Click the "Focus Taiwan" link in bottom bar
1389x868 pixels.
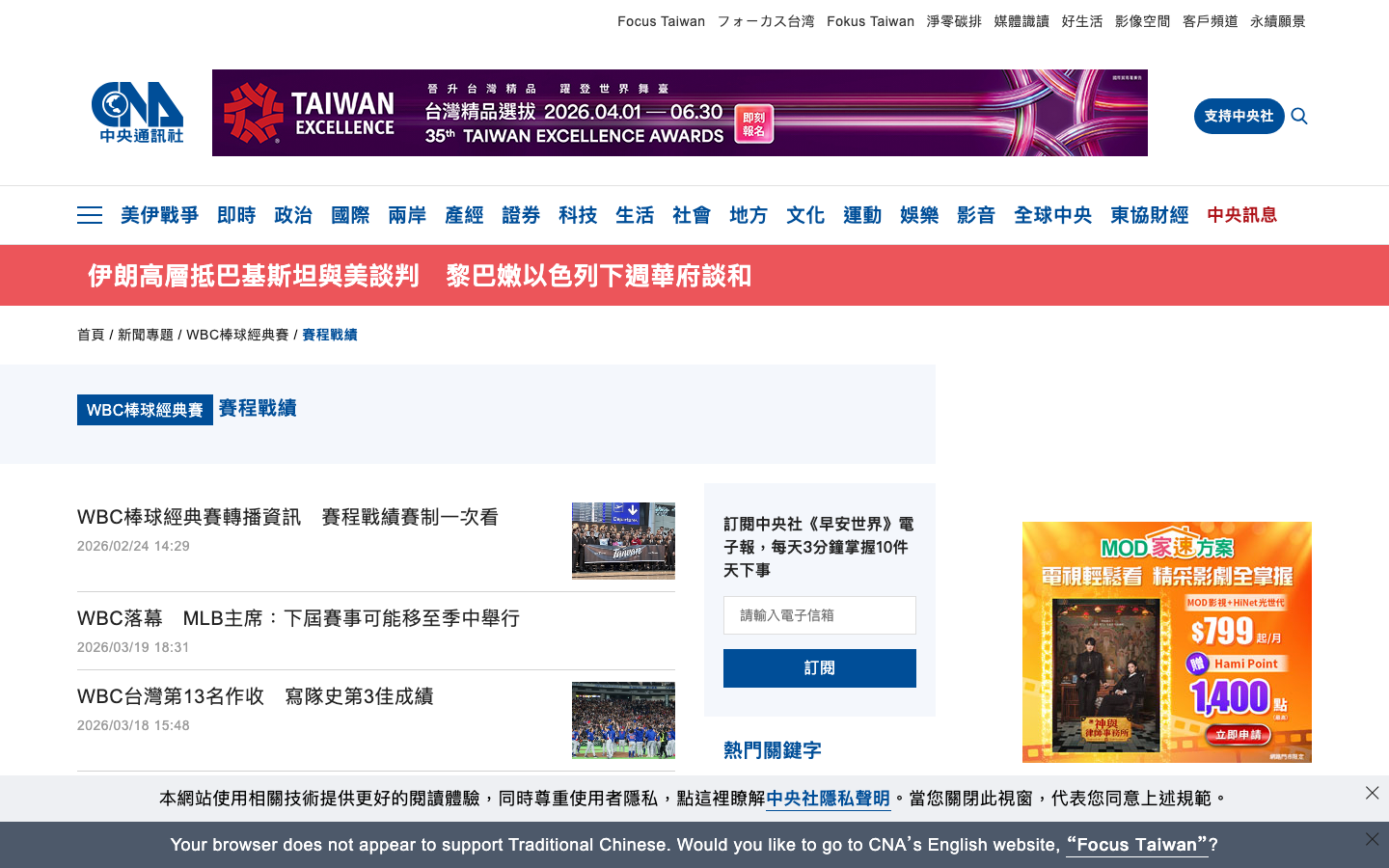pyautogui.click(x=1137, y=845)
